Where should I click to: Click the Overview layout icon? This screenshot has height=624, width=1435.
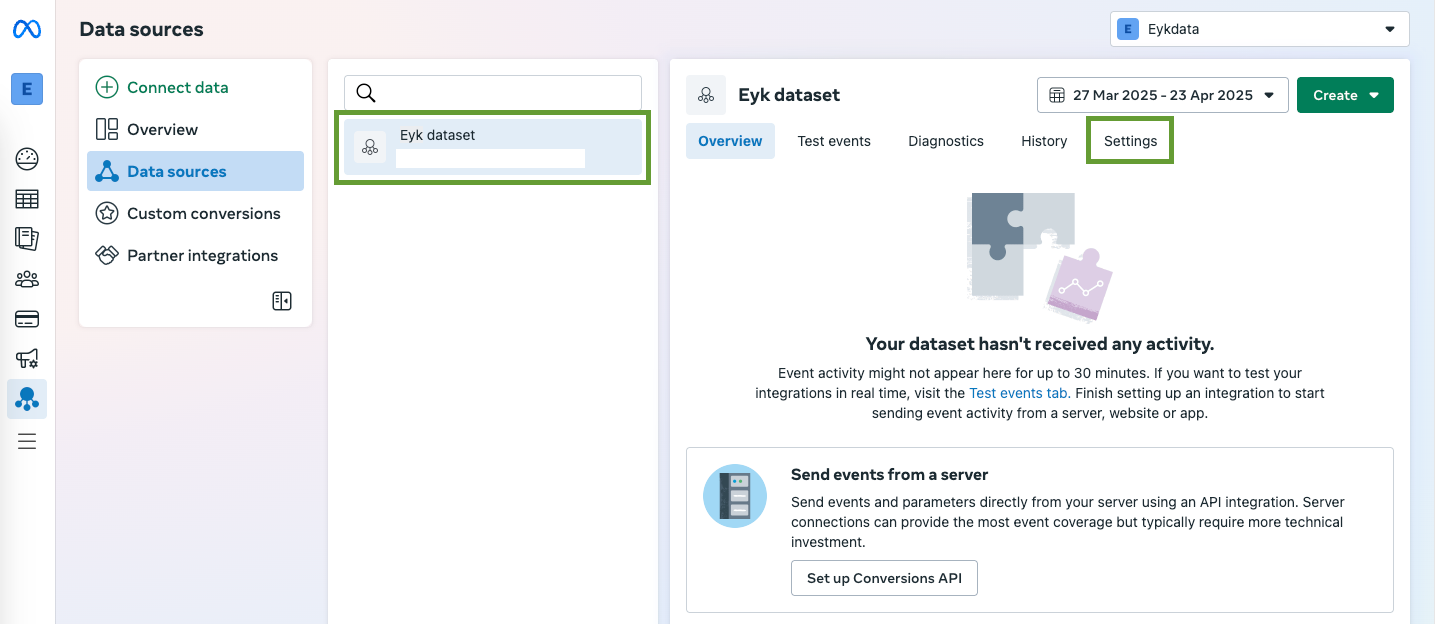point(106,129)
